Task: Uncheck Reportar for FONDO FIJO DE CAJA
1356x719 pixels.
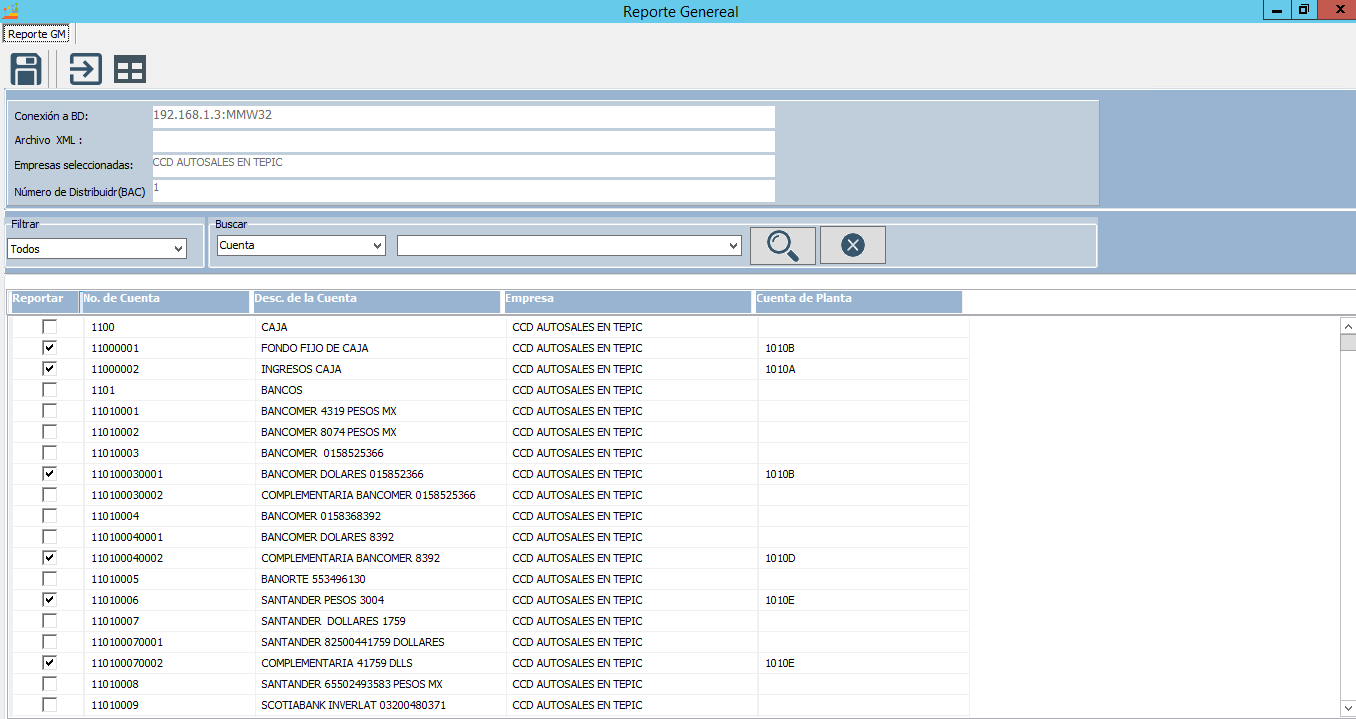Action: [49, 348]
